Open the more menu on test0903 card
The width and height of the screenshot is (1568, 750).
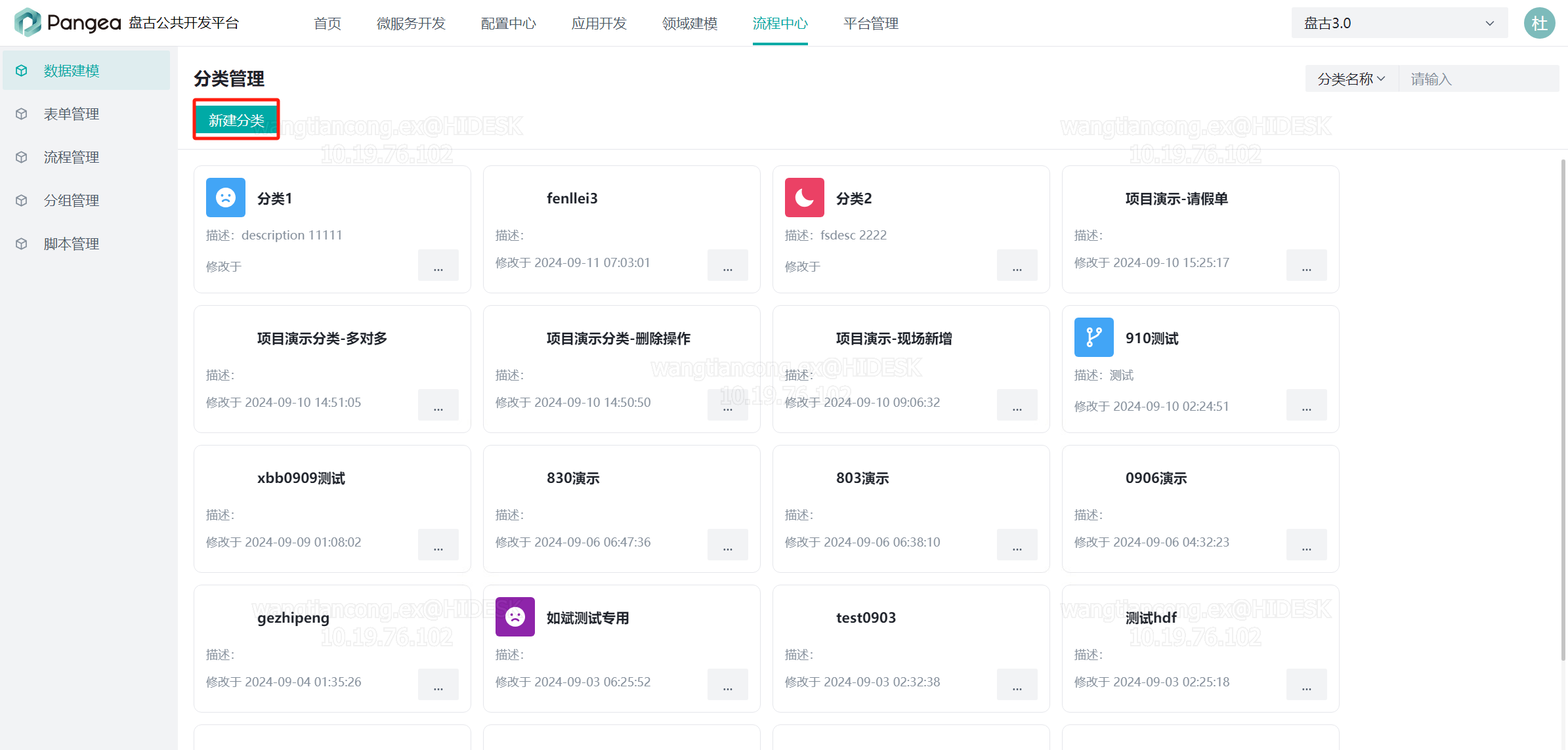[1017, 684]
